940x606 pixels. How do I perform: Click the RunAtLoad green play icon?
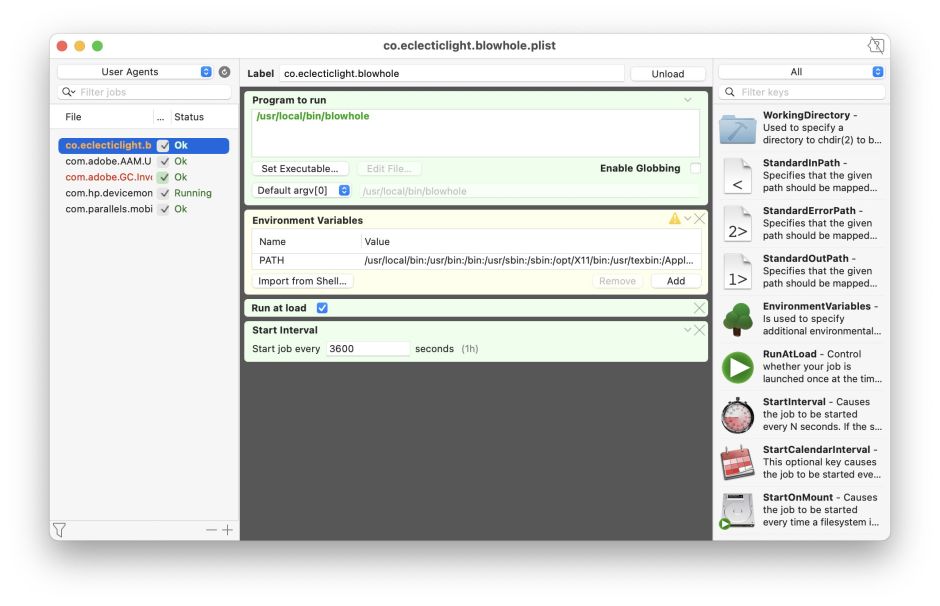pos(737,367)
